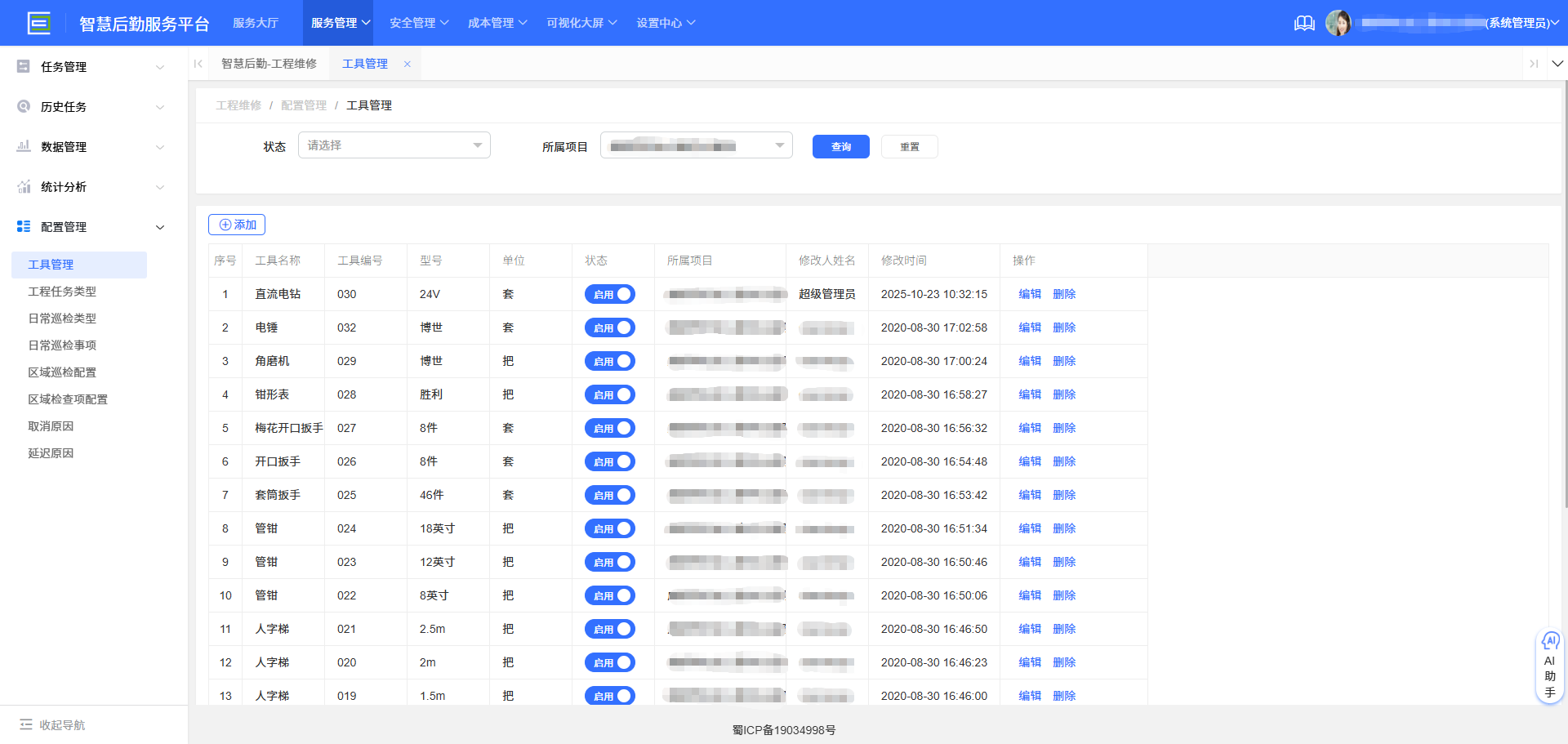Click the hamburger menu icon top left
Viewport: 1568px width, 744px height.
[38, 22]
